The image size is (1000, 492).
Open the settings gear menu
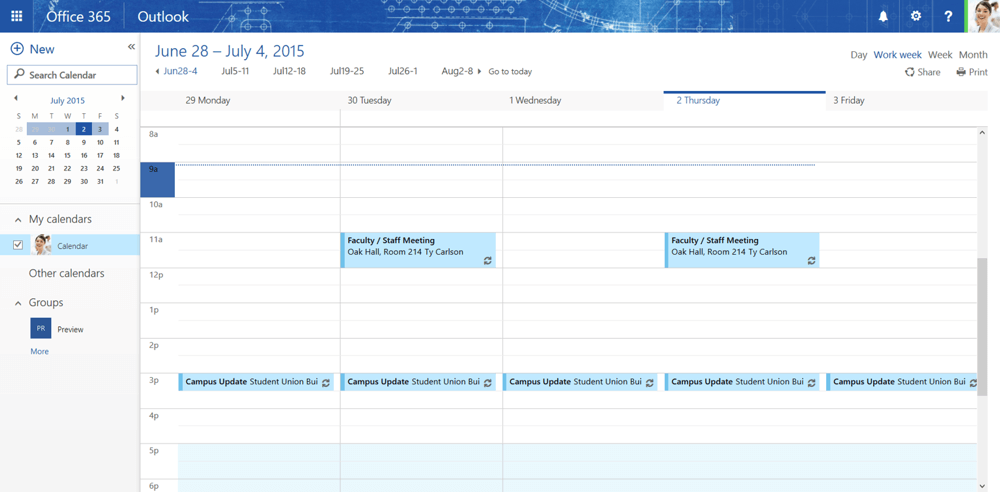click(916, 16)
